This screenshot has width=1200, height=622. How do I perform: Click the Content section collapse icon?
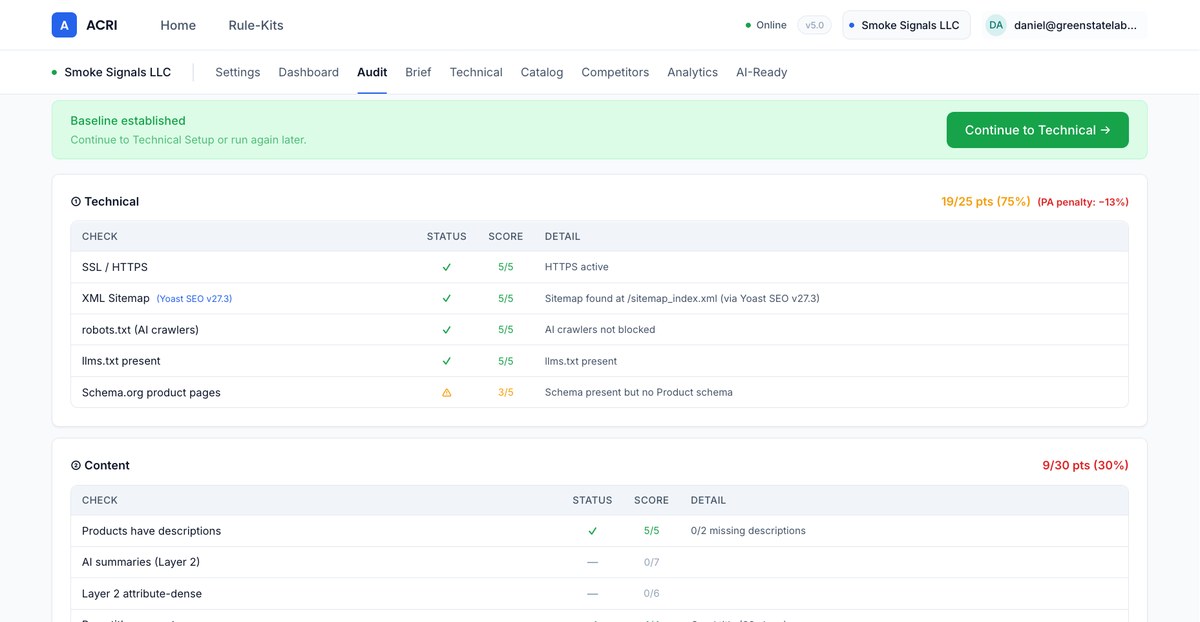[x=76, y=466]
